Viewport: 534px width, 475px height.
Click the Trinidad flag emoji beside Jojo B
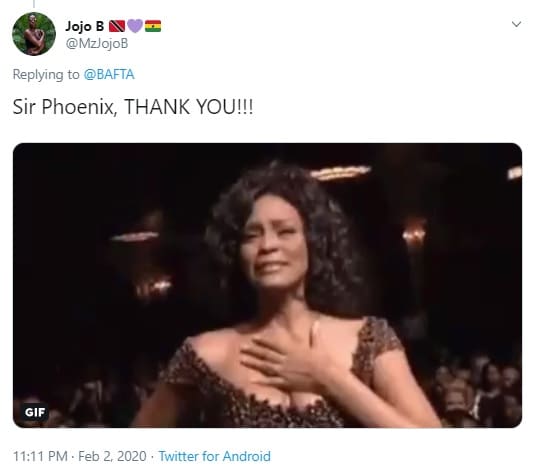pos(117,26)
